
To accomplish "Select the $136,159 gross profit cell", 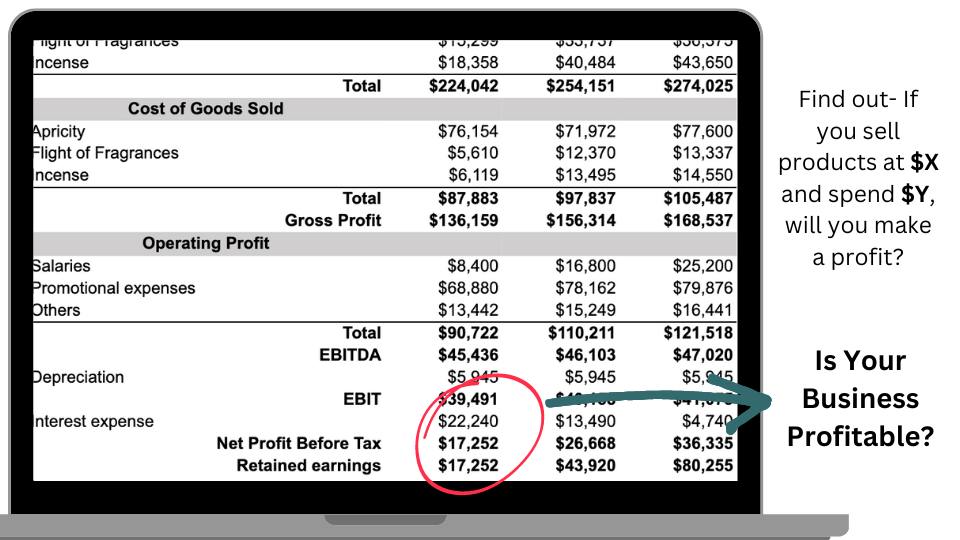I will pyautogui.click(x=463, y=220).
